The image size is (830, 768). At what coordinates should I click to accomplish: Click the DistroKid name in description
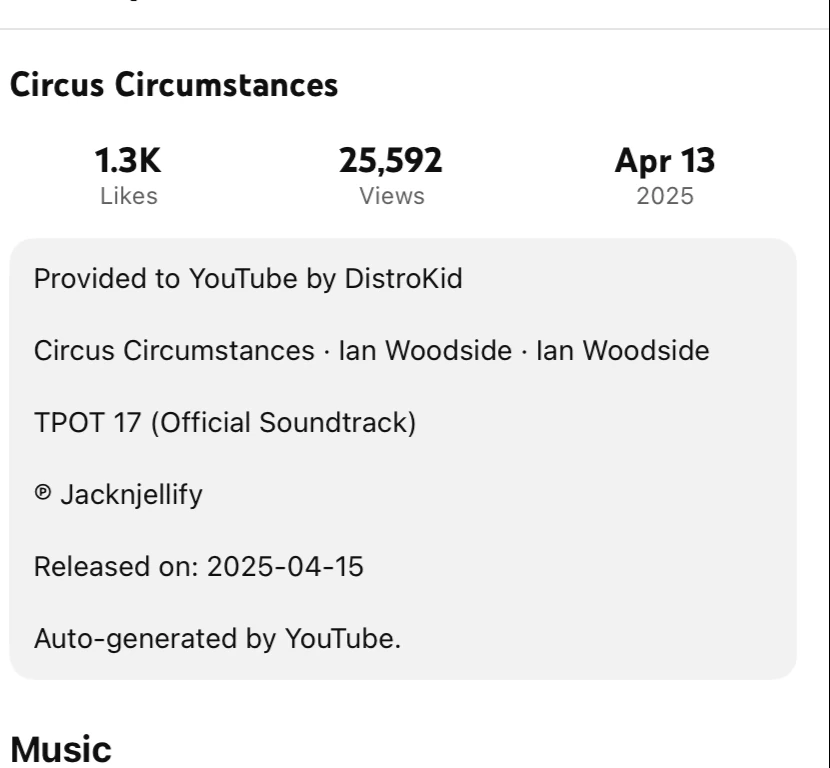click(403, 279)
